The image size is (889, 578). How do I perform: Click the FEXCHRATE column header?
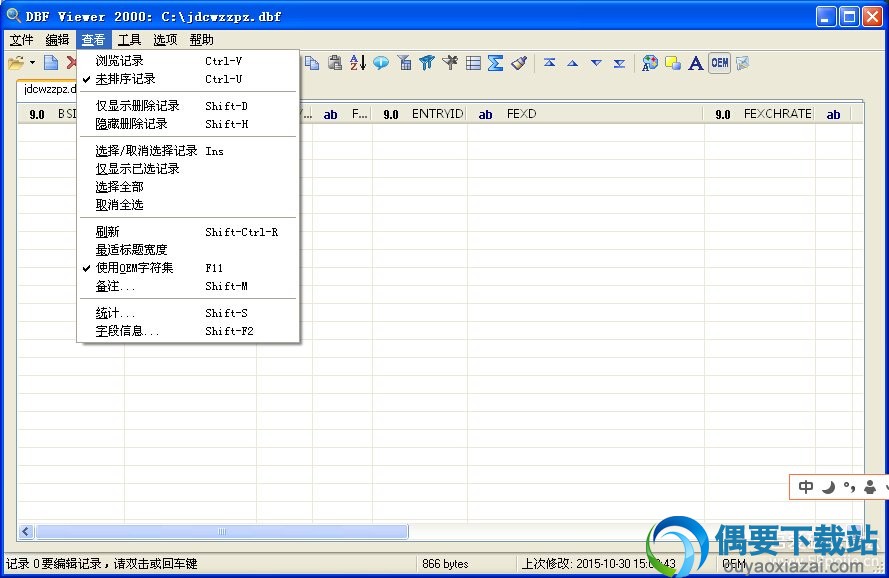tap(760, 114)
